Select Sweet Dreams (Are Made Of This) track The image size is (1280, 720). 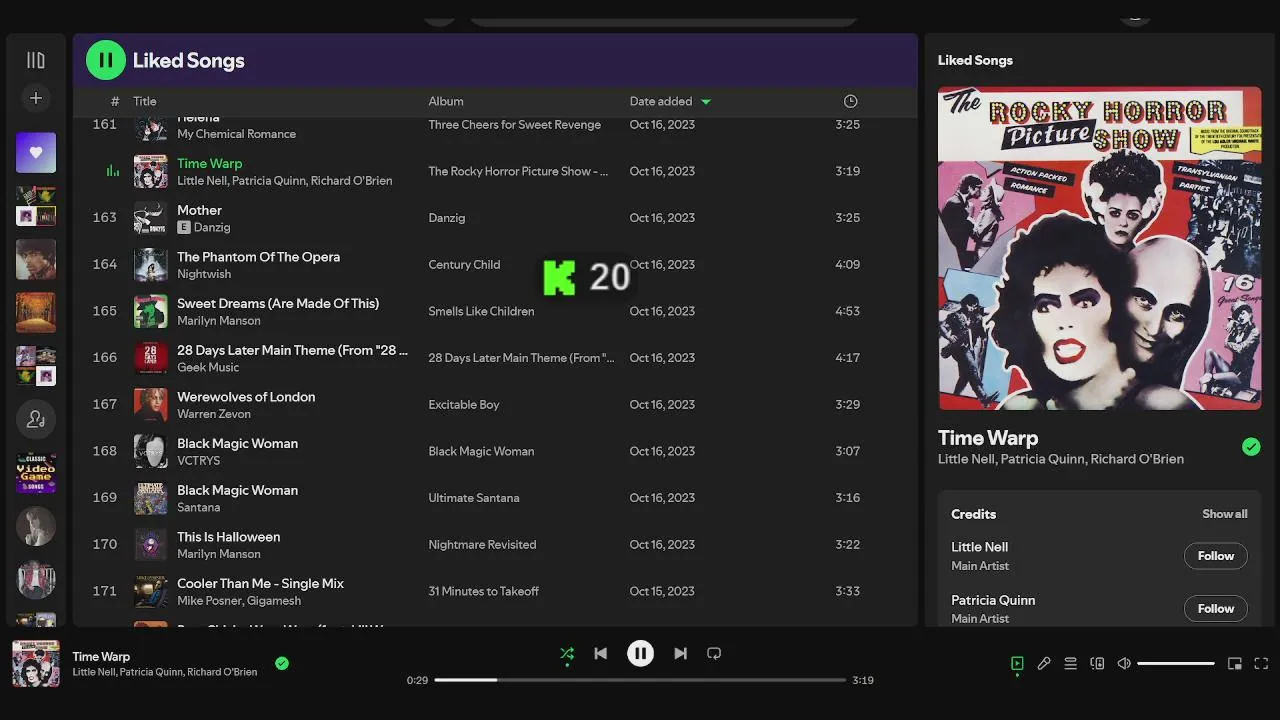495,311
